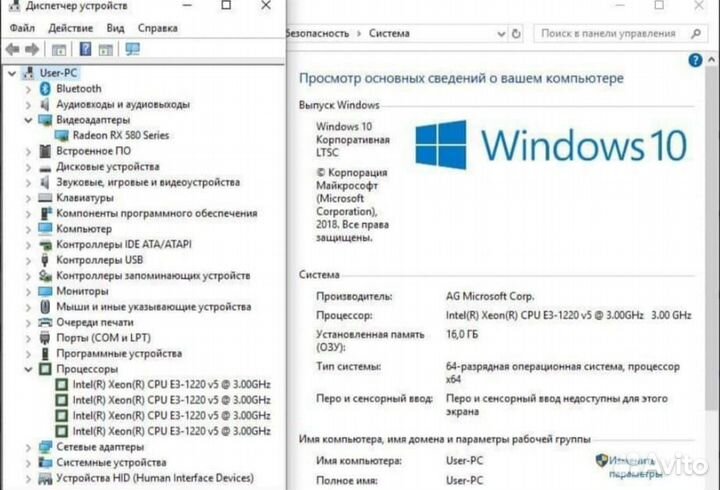Open the Справка menu
The height and width of the screenshot is (490, 720).
[x=157, y=28]
